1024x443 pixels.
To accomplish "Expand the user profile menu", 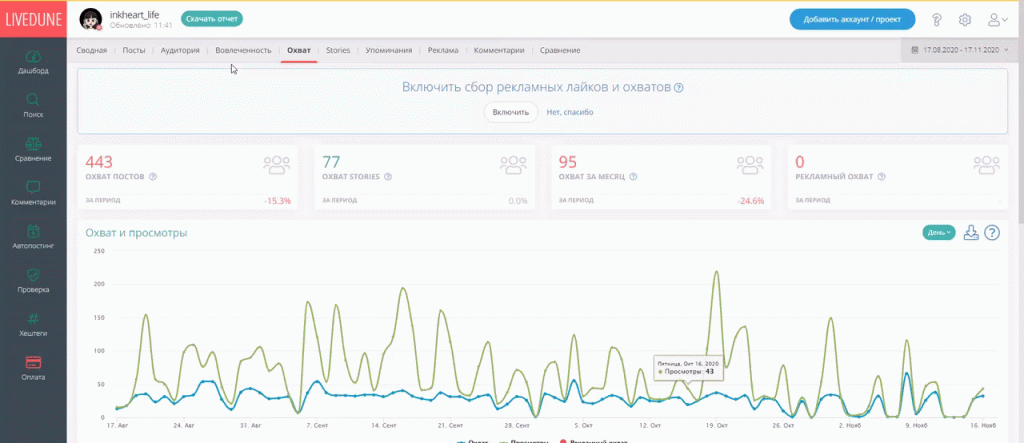I will coord(997,19).
